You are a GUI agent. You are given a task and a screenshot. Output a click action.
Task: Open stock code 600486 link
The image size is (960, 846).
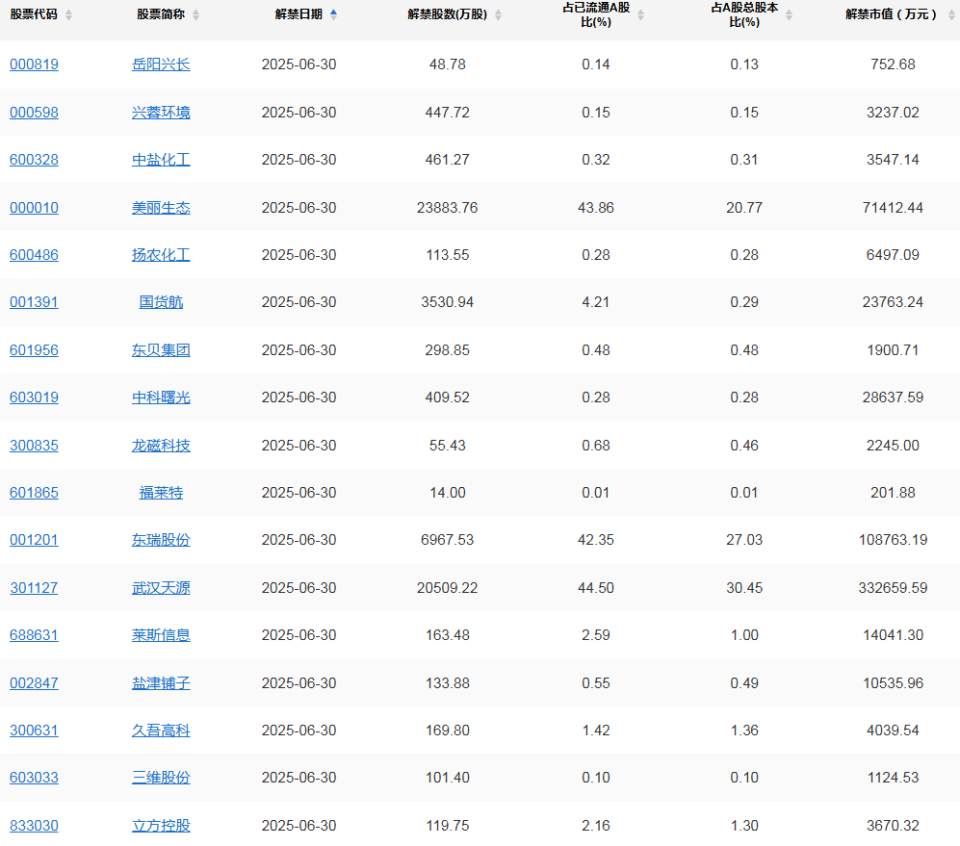(x=34, y=255)
